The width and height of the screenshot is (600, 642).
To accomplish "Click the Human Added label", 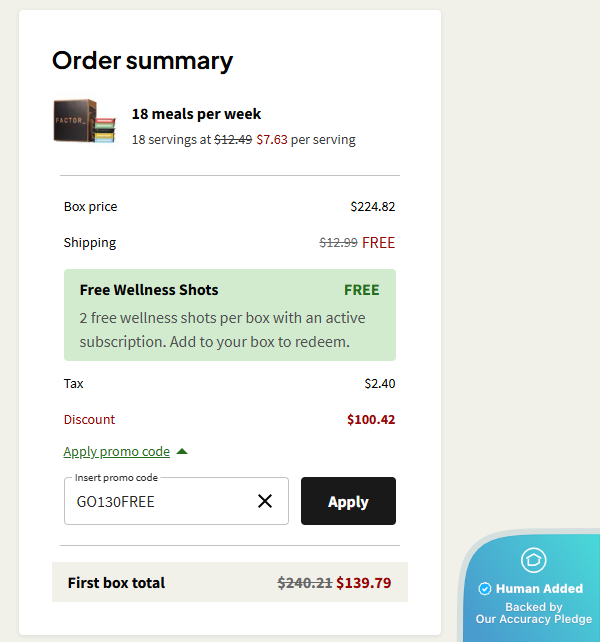I will 539,589.
